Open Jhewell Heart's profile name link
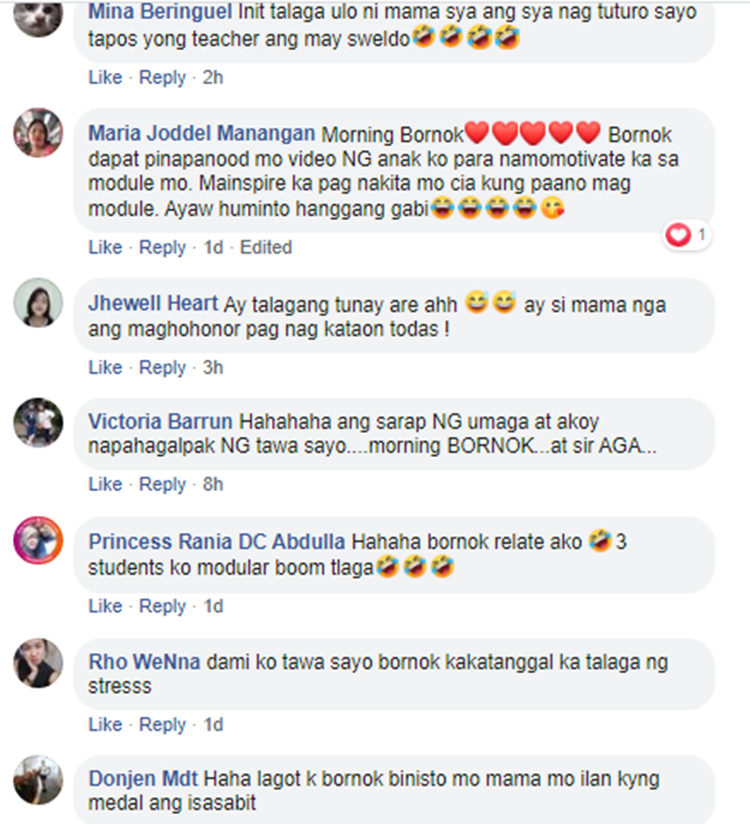This screenshot has width=750, height=824. [x=153, y=303]
